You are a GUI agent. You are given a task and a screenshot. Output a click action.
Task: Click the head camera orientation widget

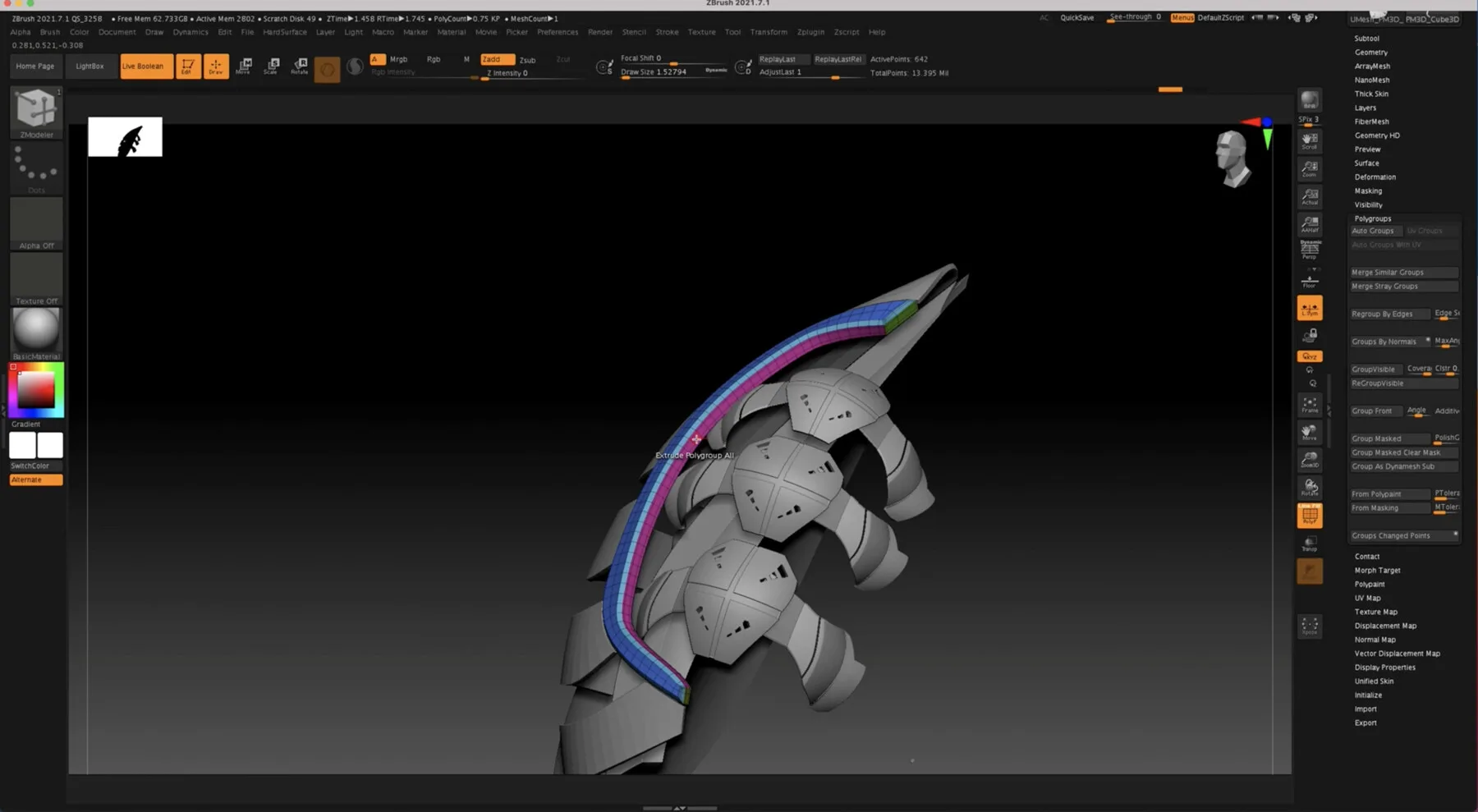click(x=1233, y=158)
